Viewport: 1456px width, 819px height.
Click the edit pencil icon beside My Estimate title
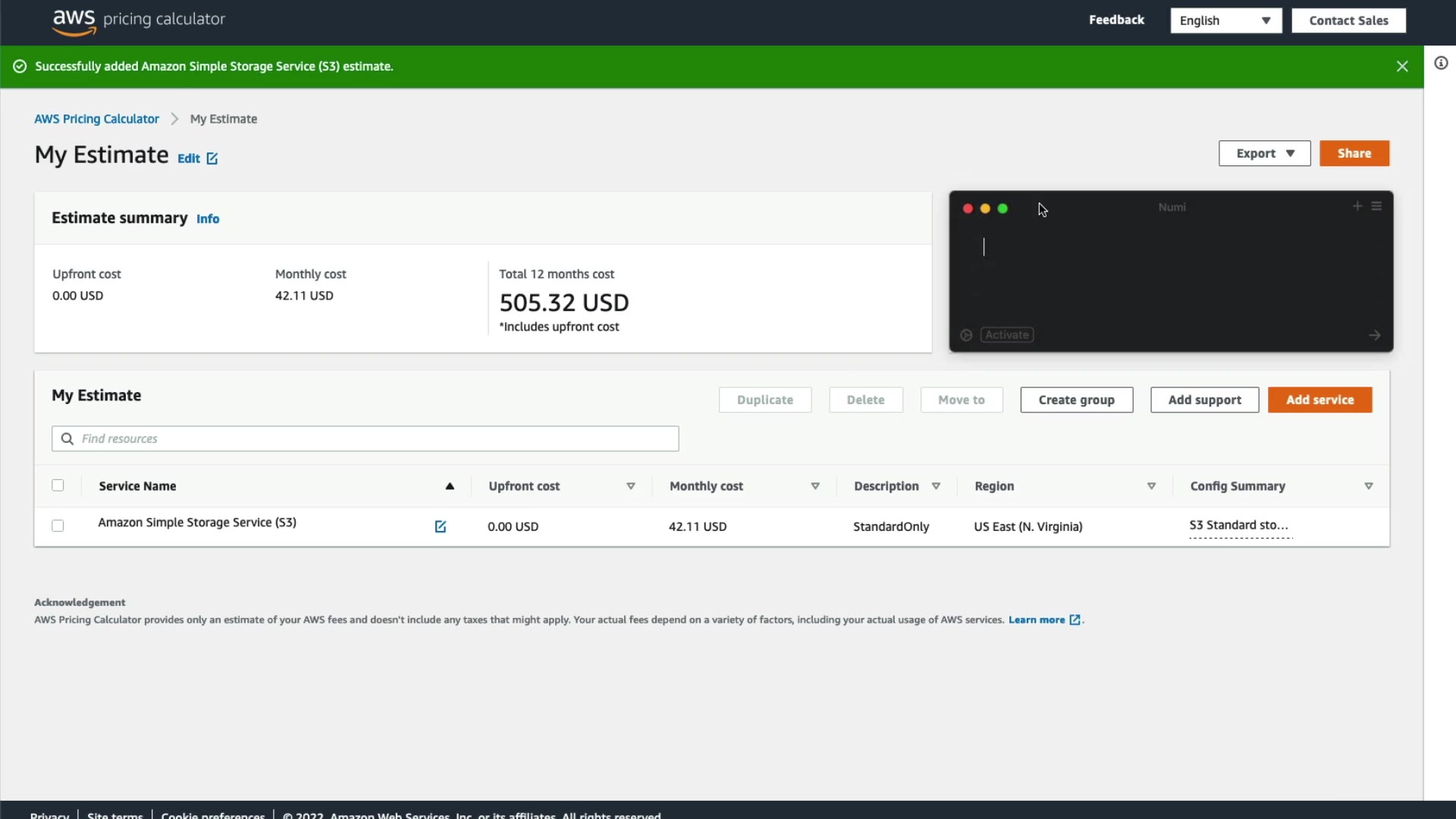tap(212, 158)
